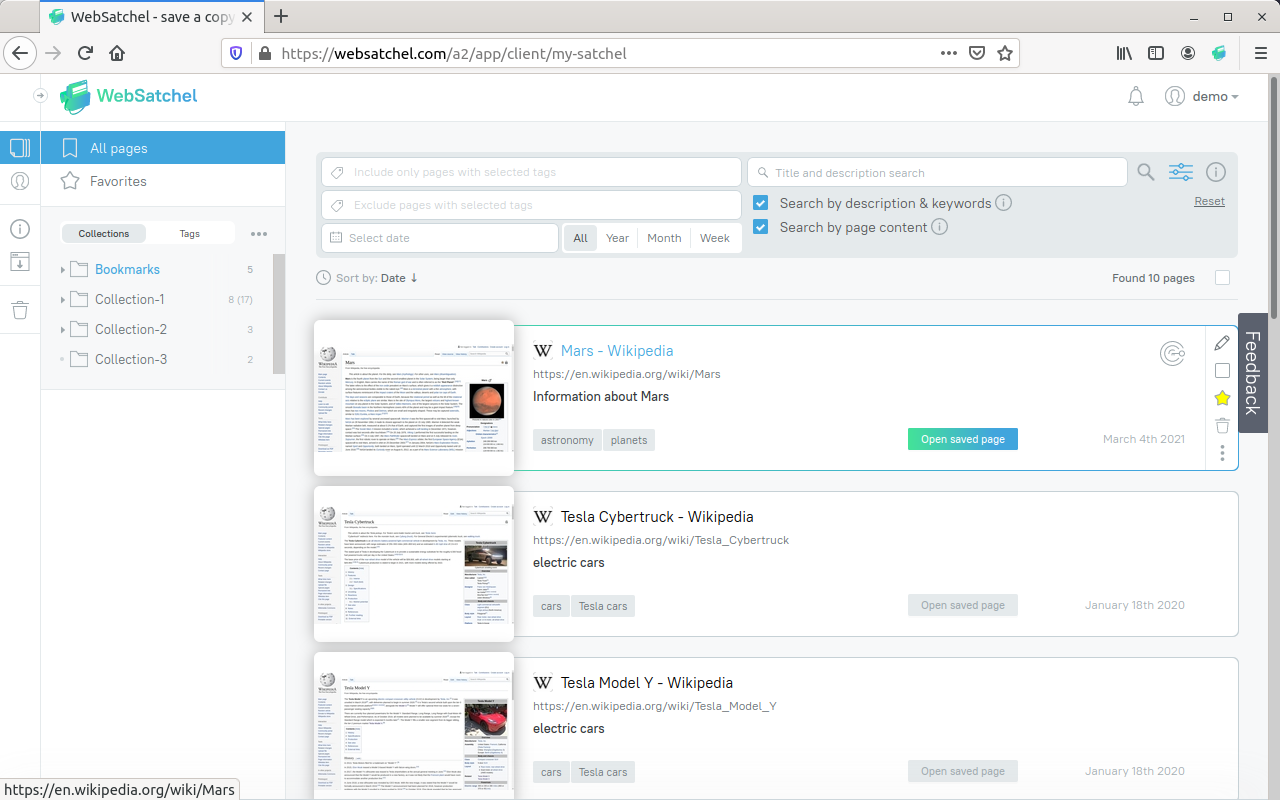This screenshot has height=800, width=1280.
Task: Uncheck Search by page content
Action: (x=761, y=227)
